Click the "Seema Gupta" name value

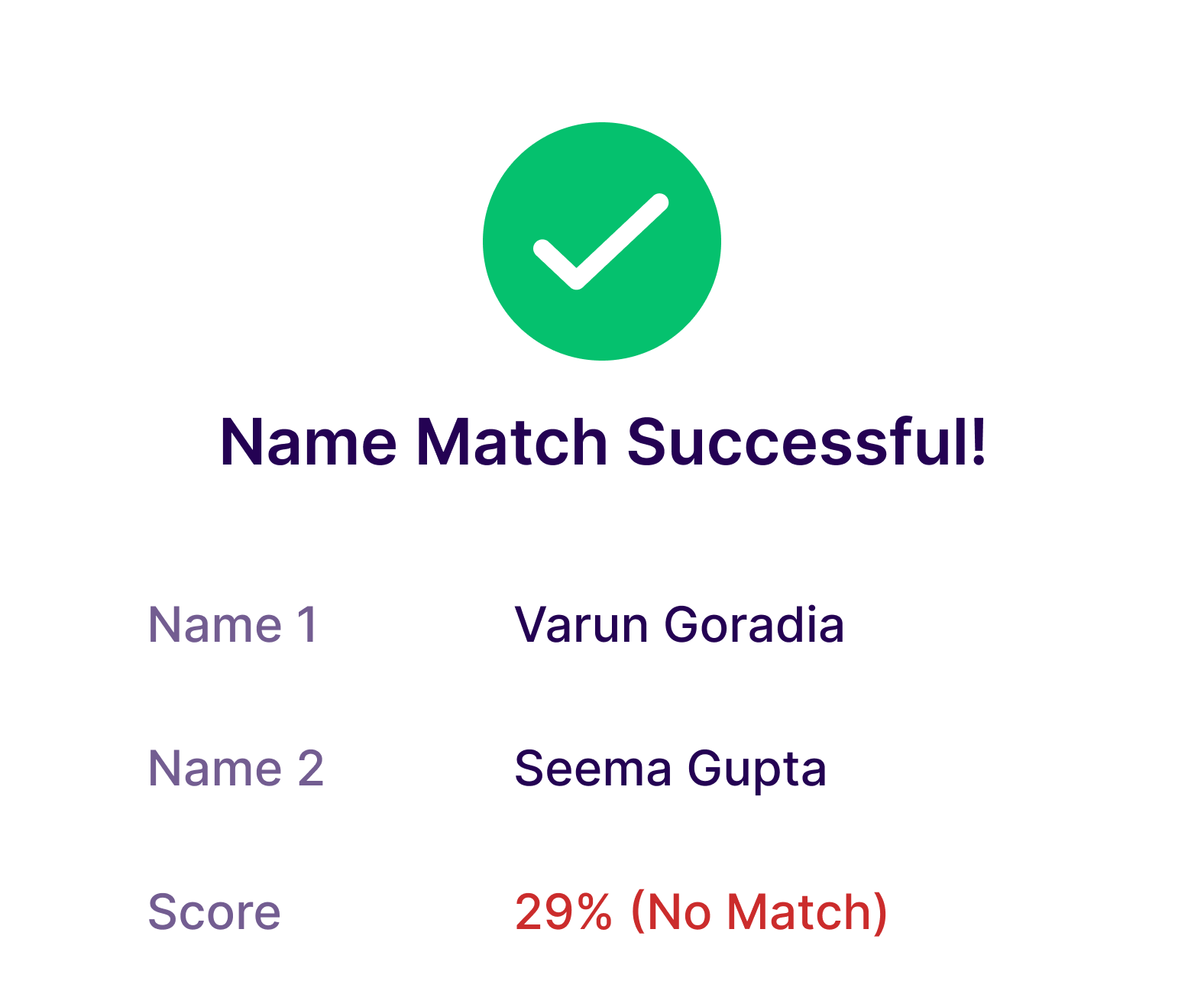click(x=670, y=768)
